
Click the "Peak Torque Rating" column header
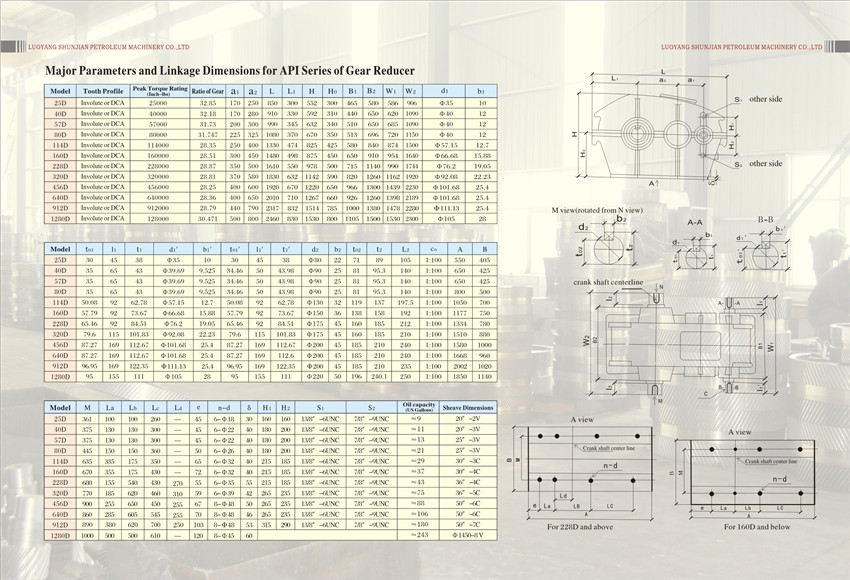(160, 91)
